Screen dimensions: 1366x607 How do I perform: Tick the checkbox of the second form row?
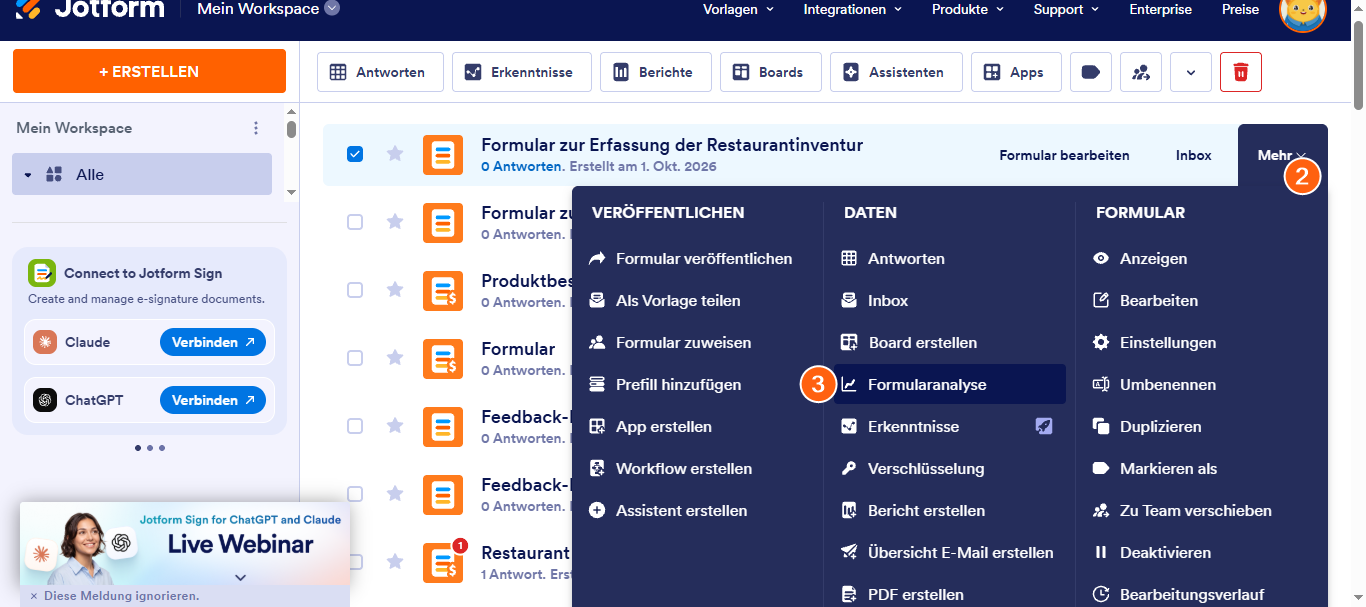pyautogui.click(x=355, y=222)
